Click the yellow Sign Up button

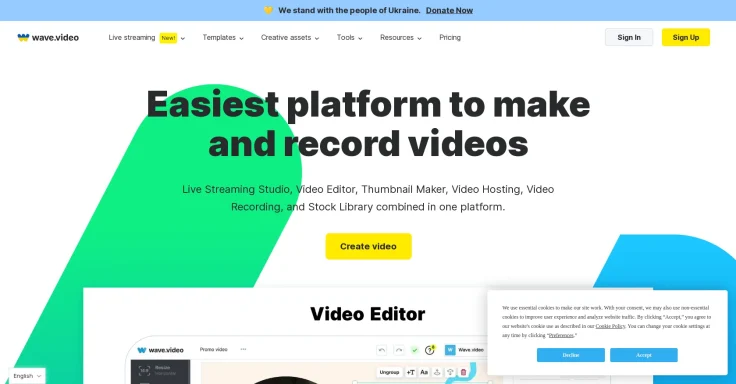(x=685, y=38)
